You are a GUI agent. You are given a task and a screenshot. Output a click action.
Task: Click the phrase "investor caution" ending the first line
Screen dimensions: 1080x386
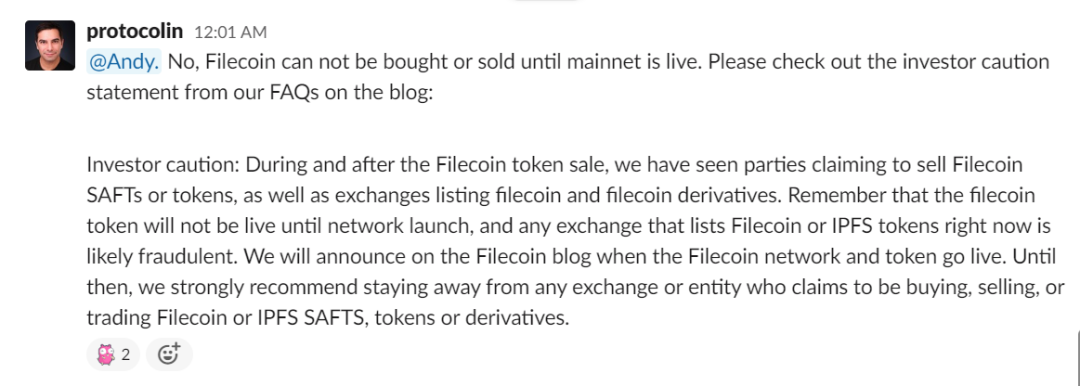tap(974, 62)
